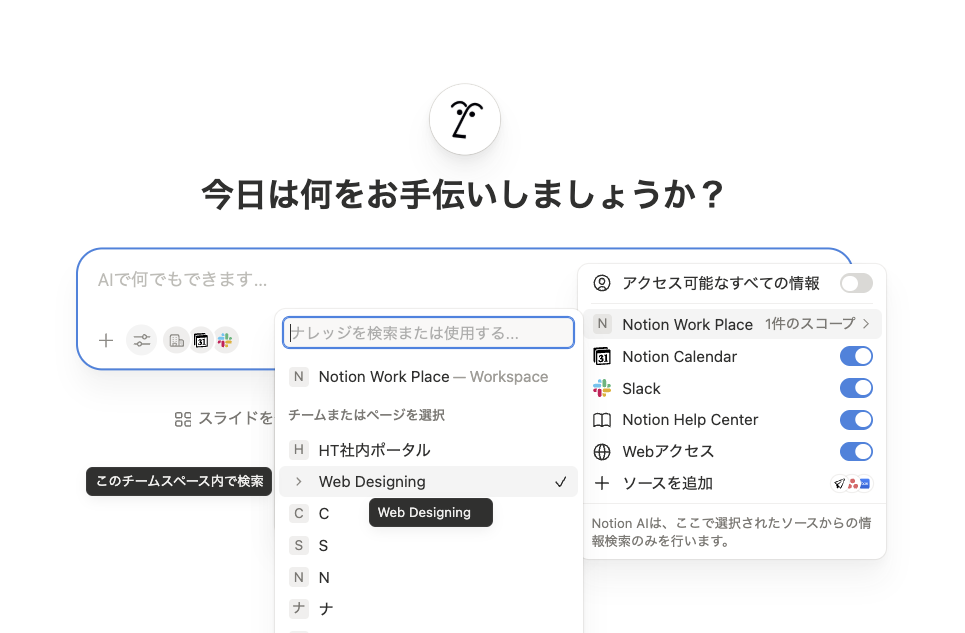Click the スライドを suggestion chip
Viewport: 965px width, 633px height.
pyautogui.click(x=224, y=419)
